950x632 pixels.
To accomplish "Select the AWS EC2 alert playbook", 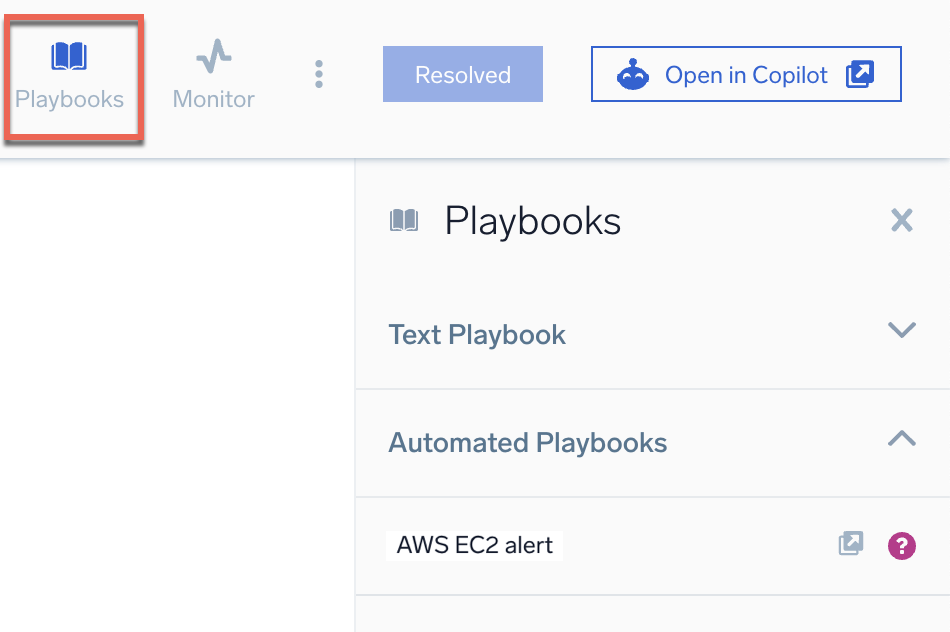I will pyautogui.click(x=473, y=544).
